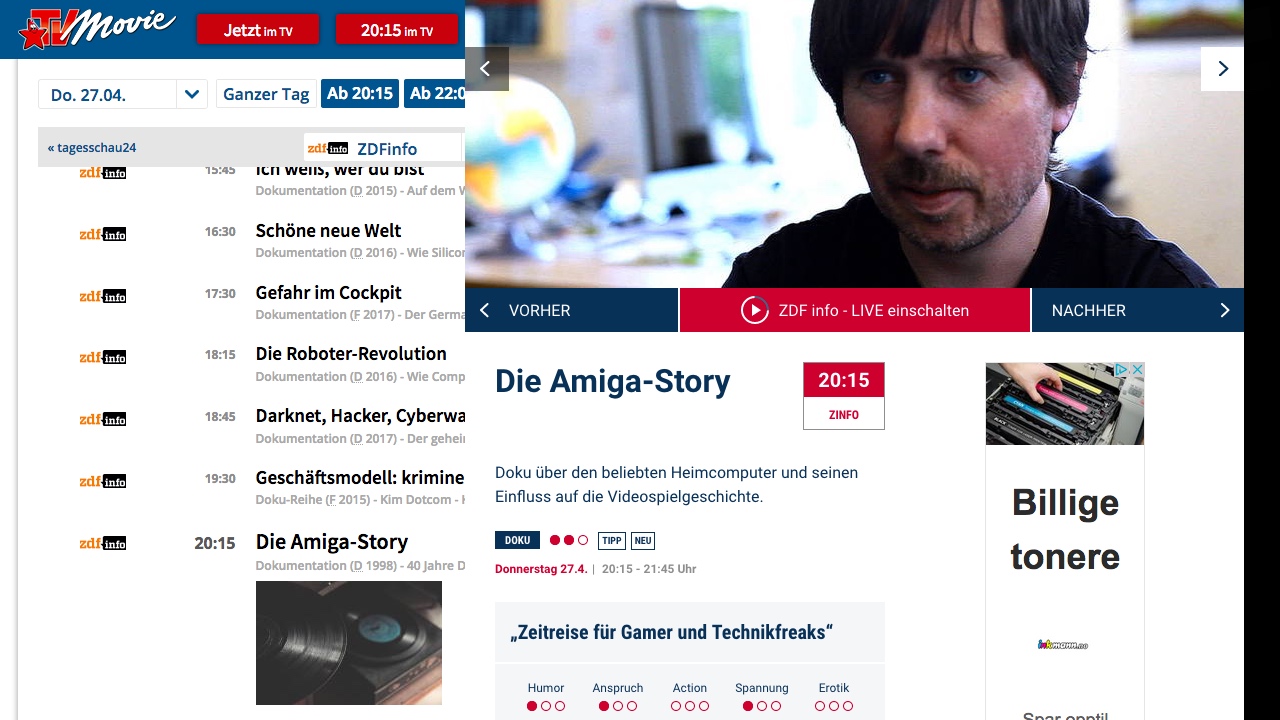Go to tagesschau24 previous channel link
The image size is (1280, 720).
pos(92,148)
